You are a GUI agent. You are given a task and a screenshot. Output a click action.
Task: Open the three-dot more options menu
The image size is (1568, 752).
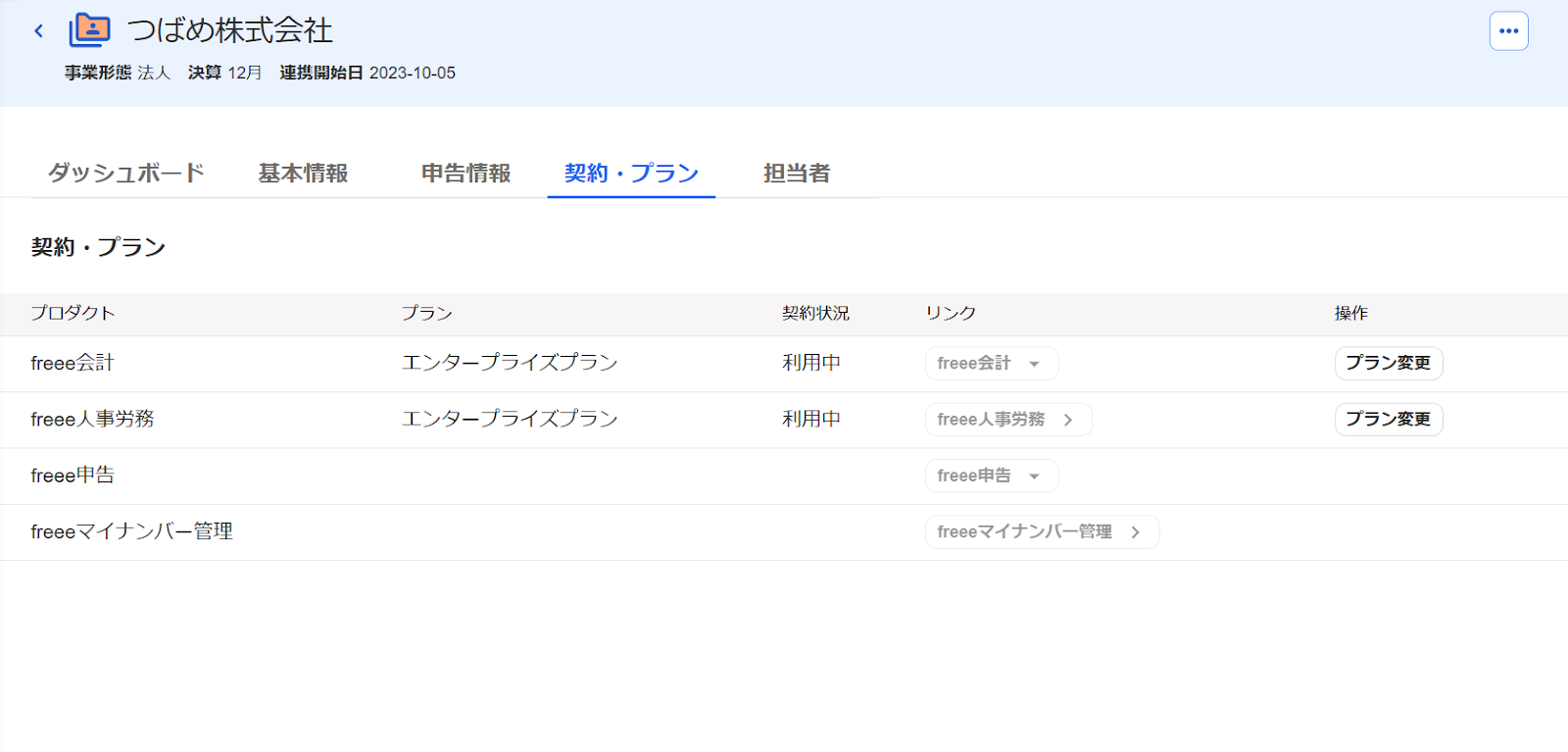(x=1508, y=31)
